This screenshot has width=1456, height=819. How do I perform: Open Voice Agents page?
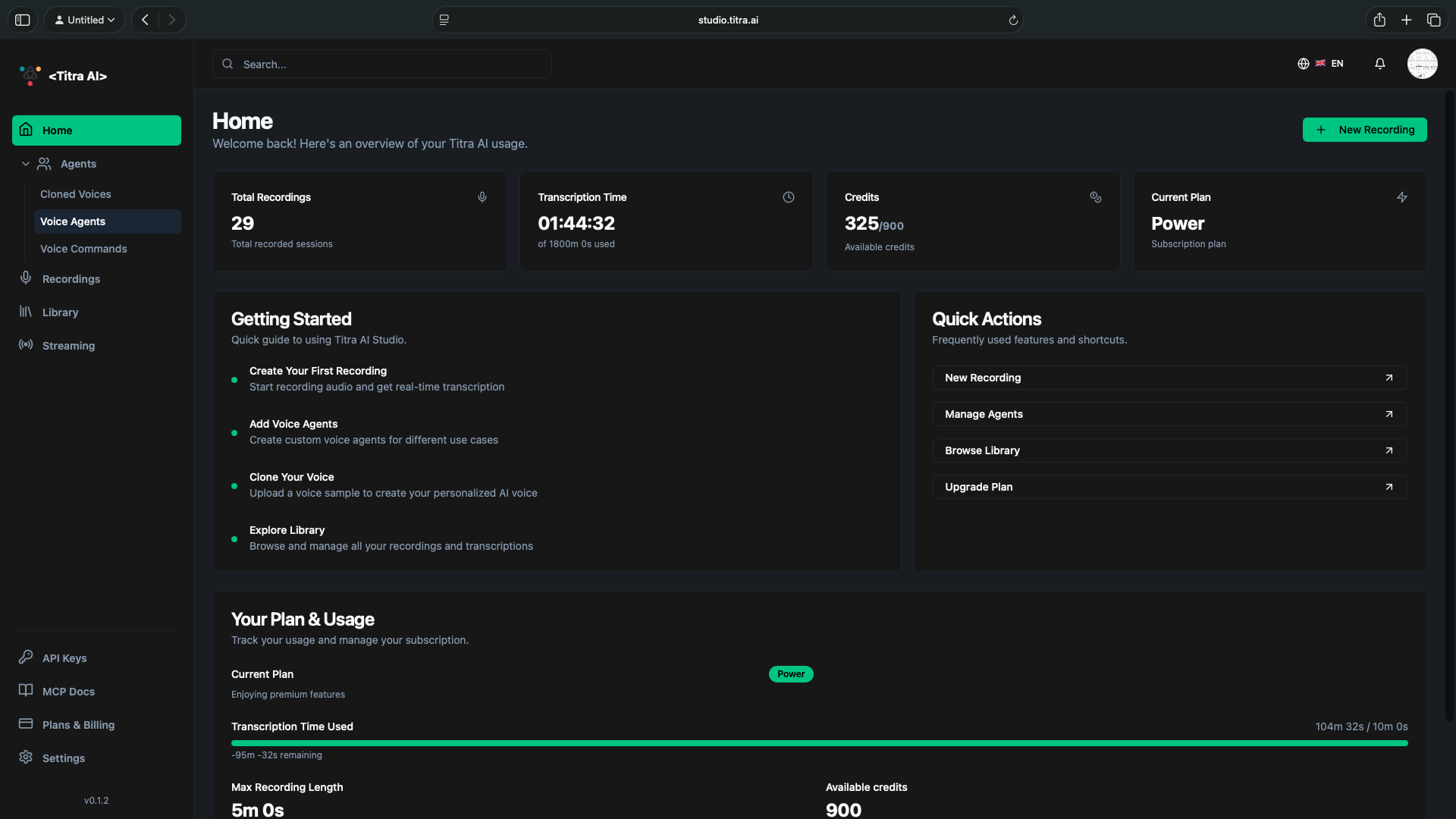(x=107, y=221)
